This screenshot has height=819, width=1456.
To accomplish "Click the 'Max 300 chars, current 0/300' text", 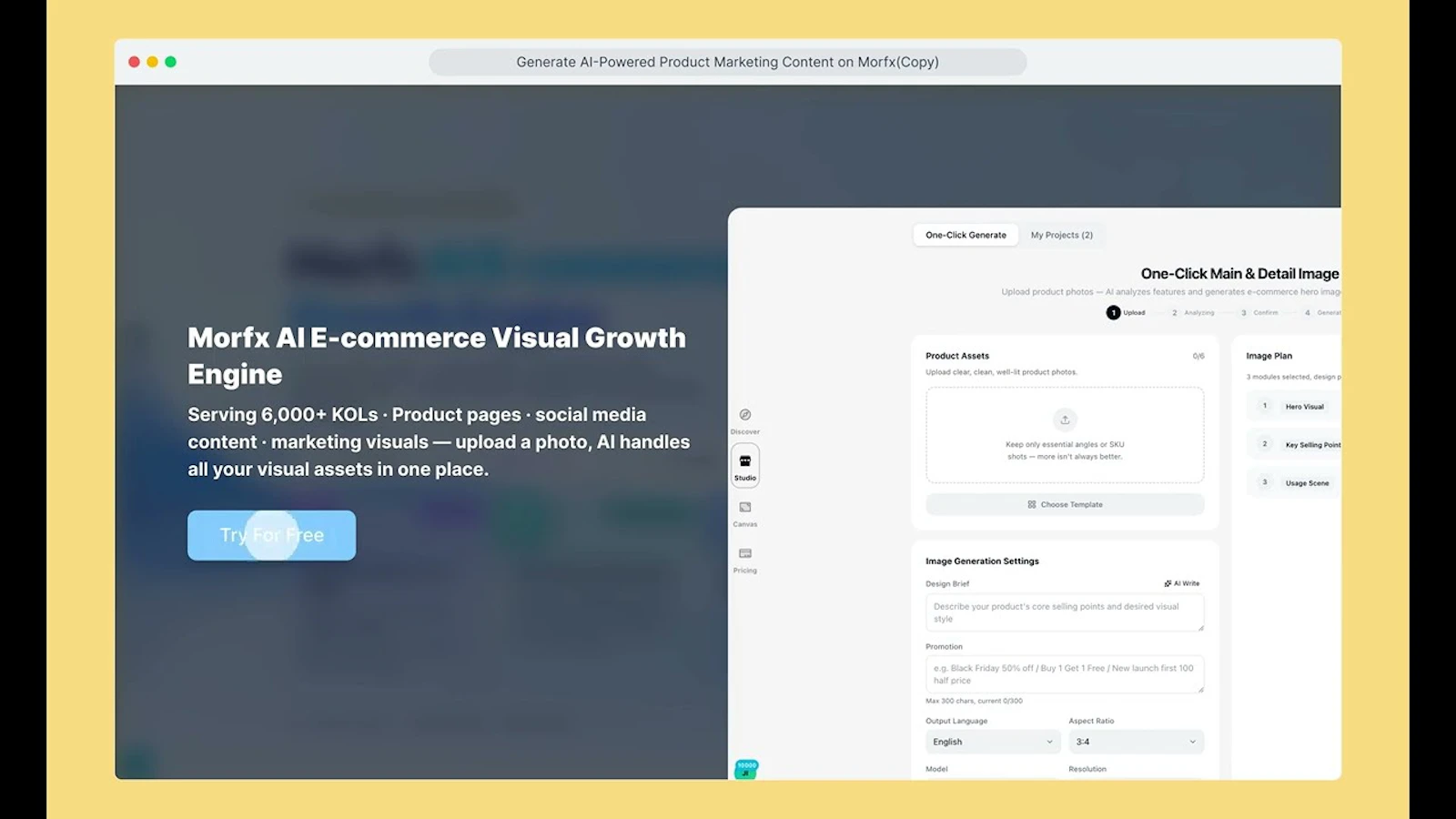I will pos(974,701).
